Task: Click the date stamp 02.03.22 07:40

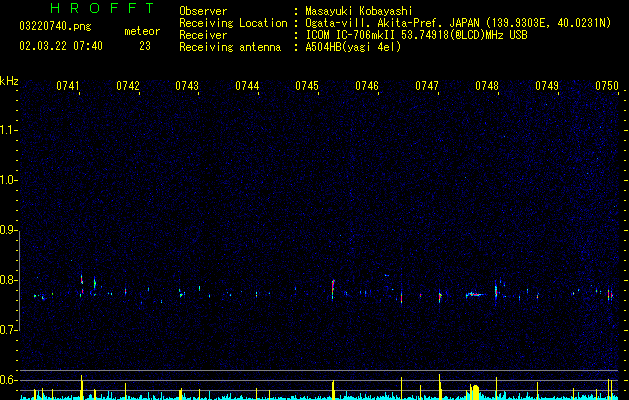Action: [61, 46]
